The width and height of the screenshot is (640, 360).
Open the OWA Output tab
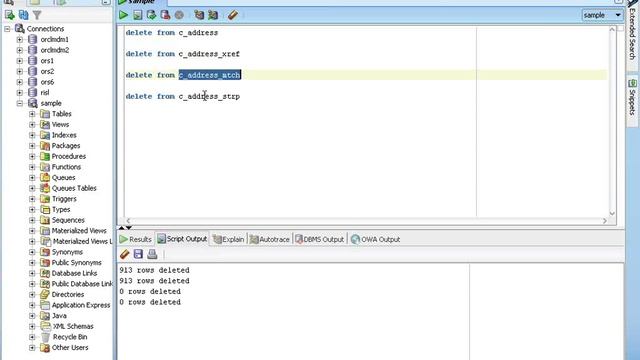tap(376, 239)
